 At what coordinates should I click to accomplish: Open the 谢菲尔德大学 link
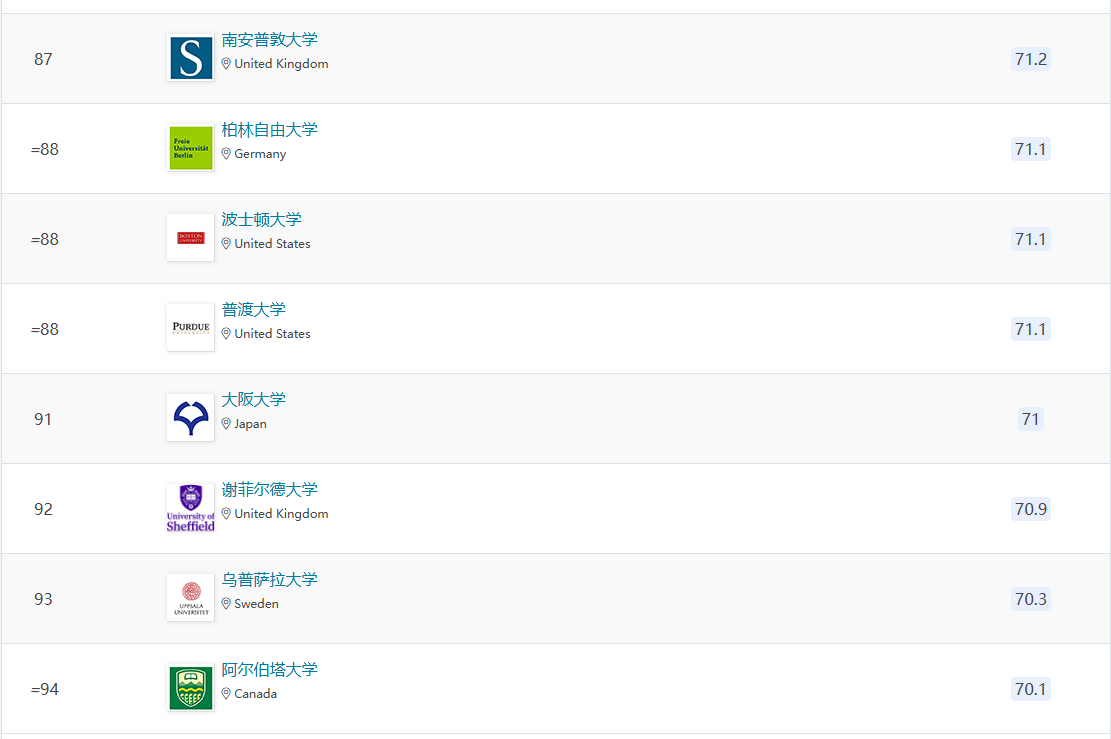point(269,490)
